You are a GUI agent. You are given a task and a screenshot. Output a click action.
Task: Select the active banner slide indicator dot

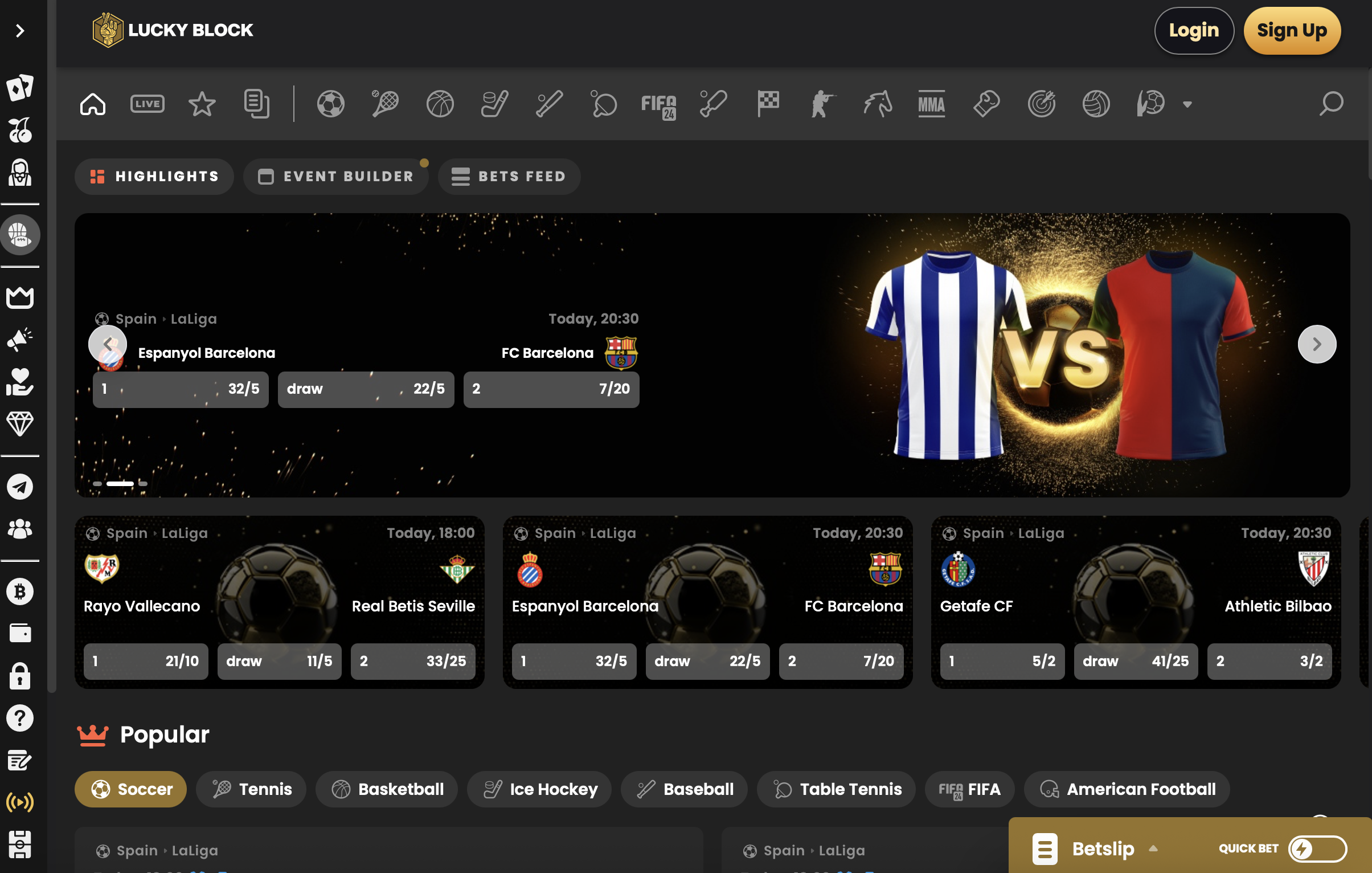(120, 484)
